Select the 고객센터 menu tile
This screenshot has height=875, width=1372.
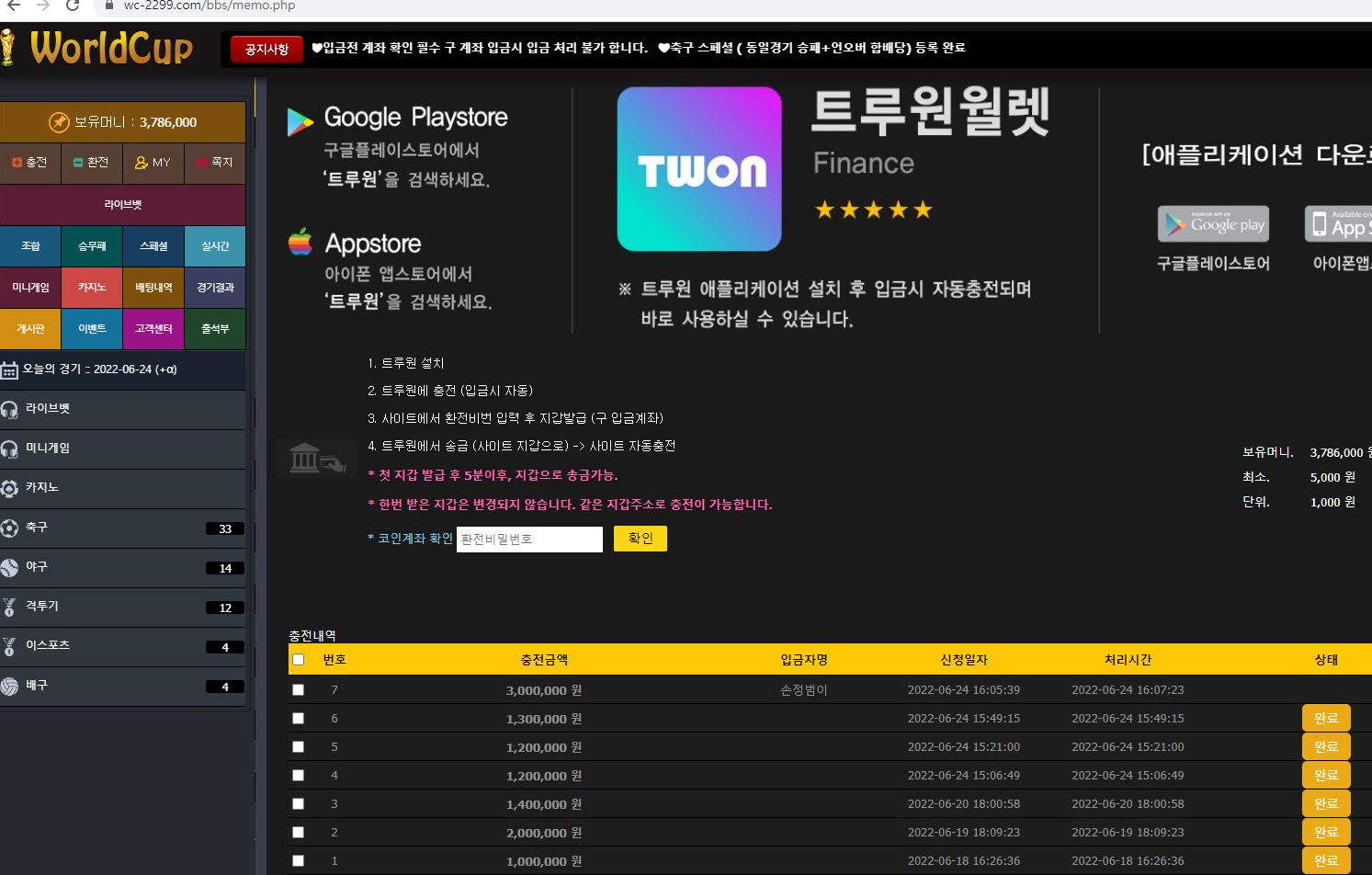pyautogui.click(x=153, y=329)
